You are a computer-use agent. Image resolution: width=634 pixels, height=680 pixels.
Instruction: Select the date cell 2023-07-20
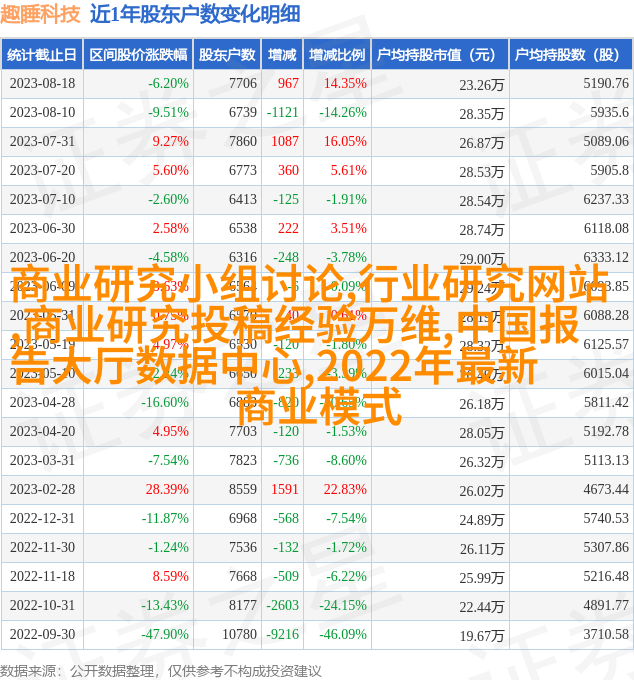tap(42, 170)
